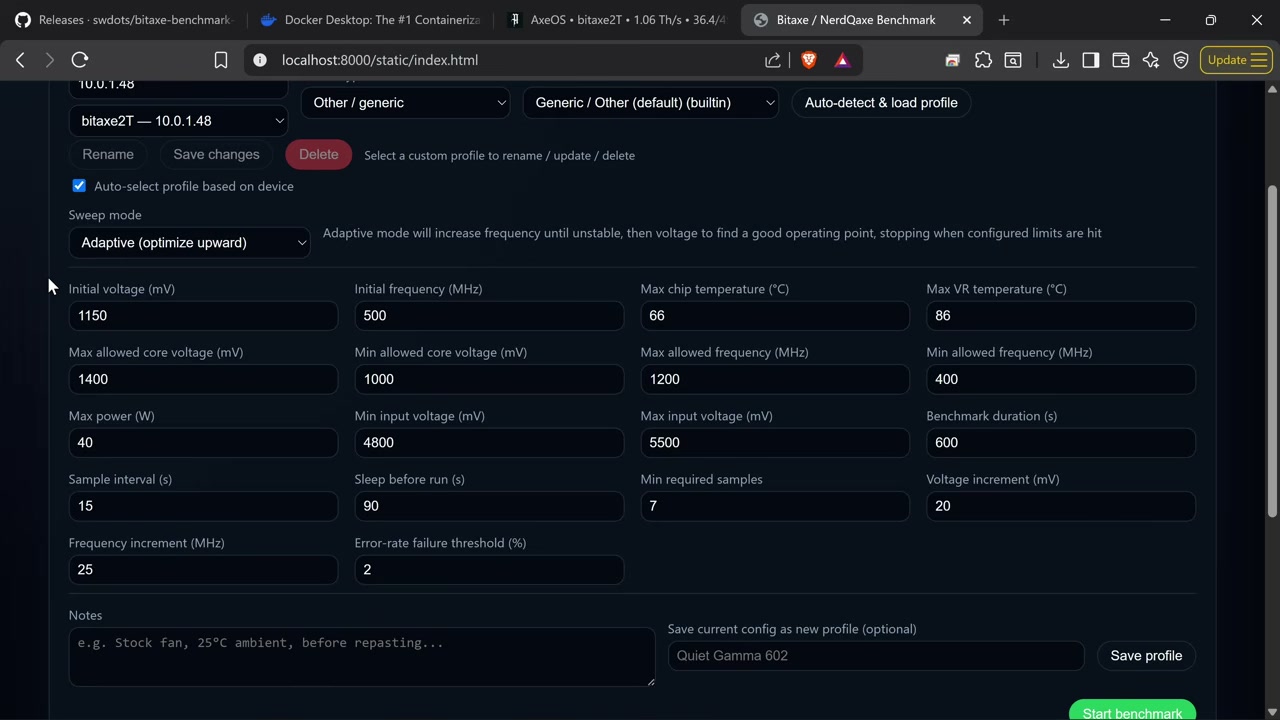This screenshot has height=720, width=1280.
Task: Click the new profile name field
Action: click(876, 656)
